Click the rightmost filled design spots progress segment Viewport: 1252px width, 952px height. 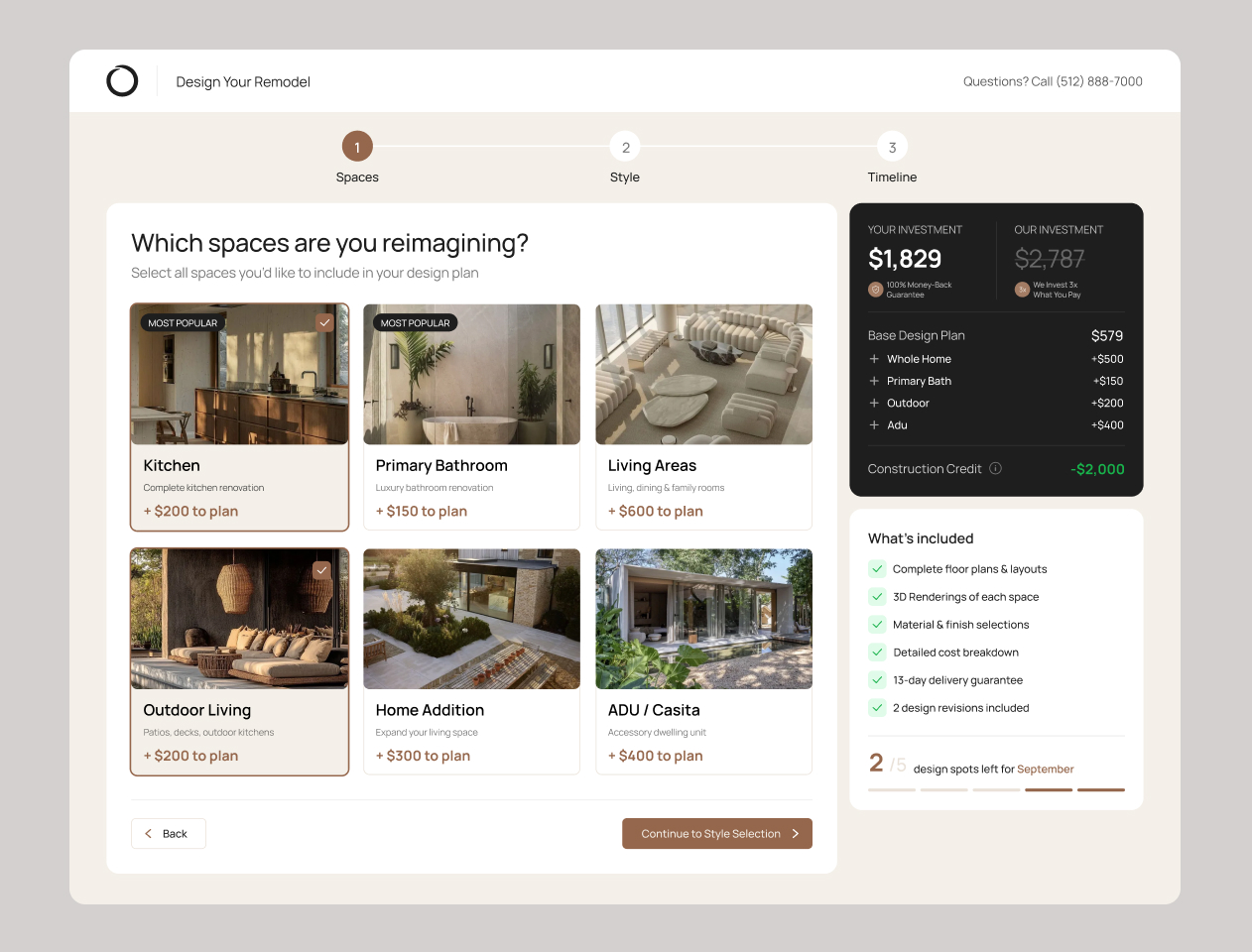point(1100,790)
